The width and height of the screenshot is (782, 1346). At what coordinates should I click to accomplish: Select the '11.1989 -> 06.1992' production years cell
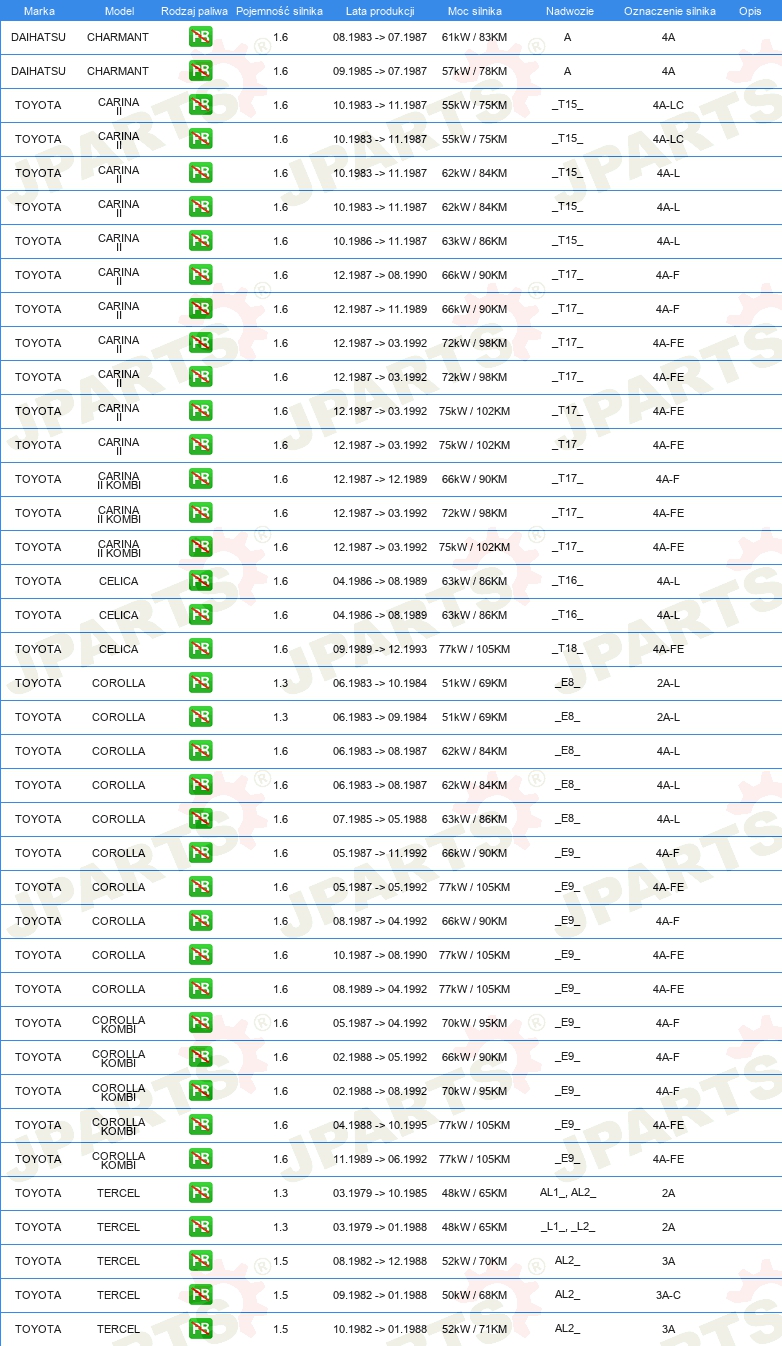click(380, 1159)
